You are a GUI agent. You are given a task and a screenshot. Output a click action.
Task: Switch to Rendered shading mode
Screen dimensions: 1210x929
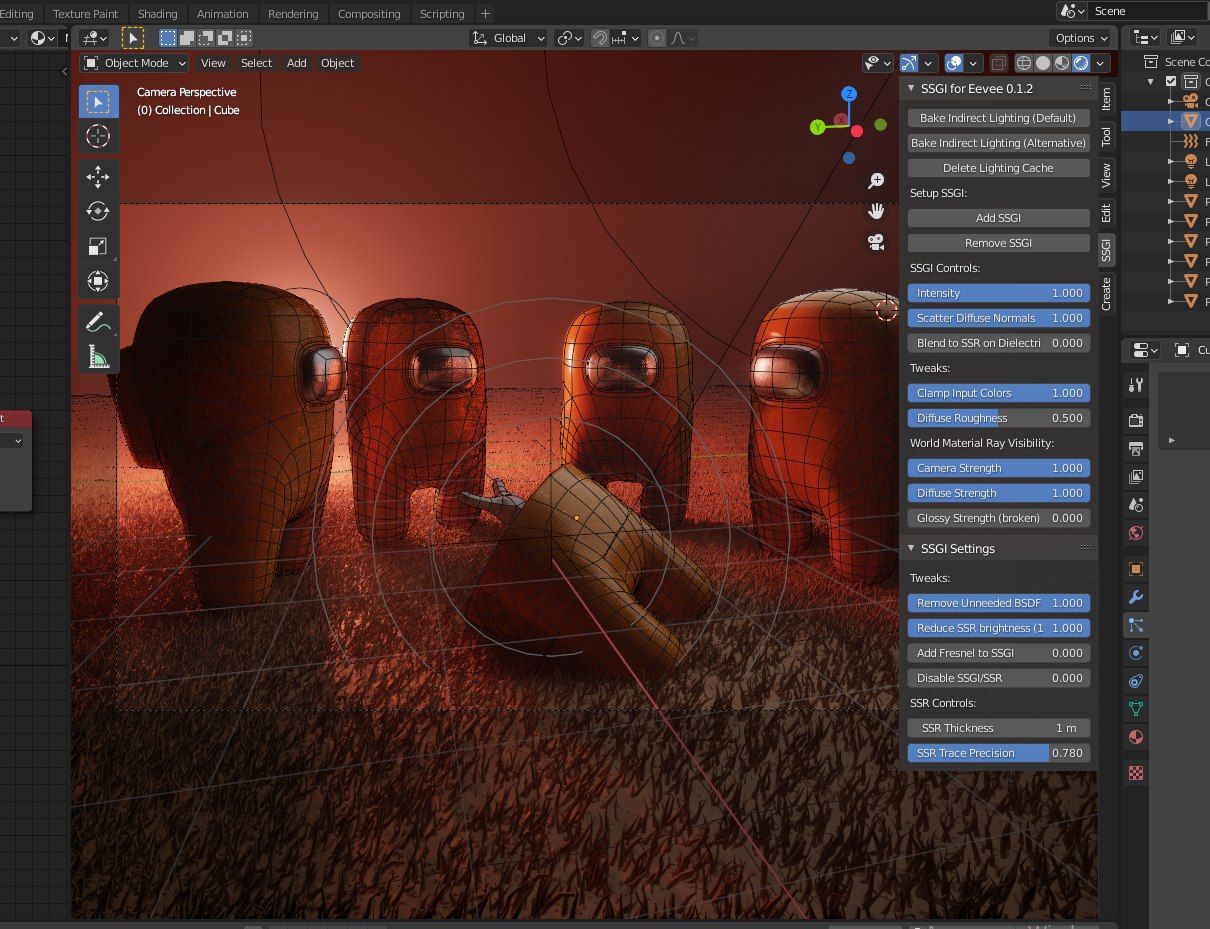(x=1081, y=63)
